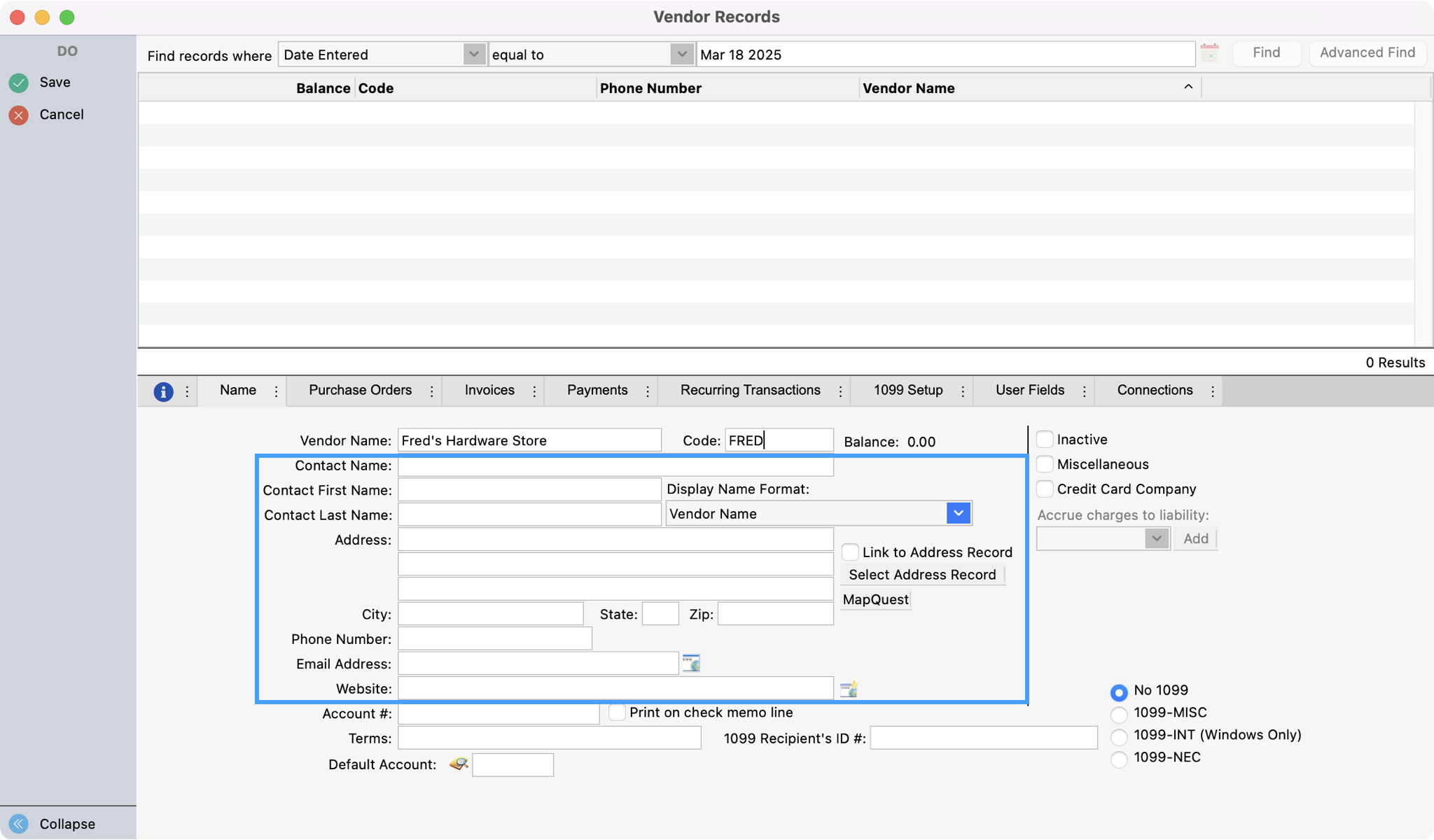Select the 1099-MISC radio button
The height and width of the screenshot is (840, 1434).
pos(1119,713)
